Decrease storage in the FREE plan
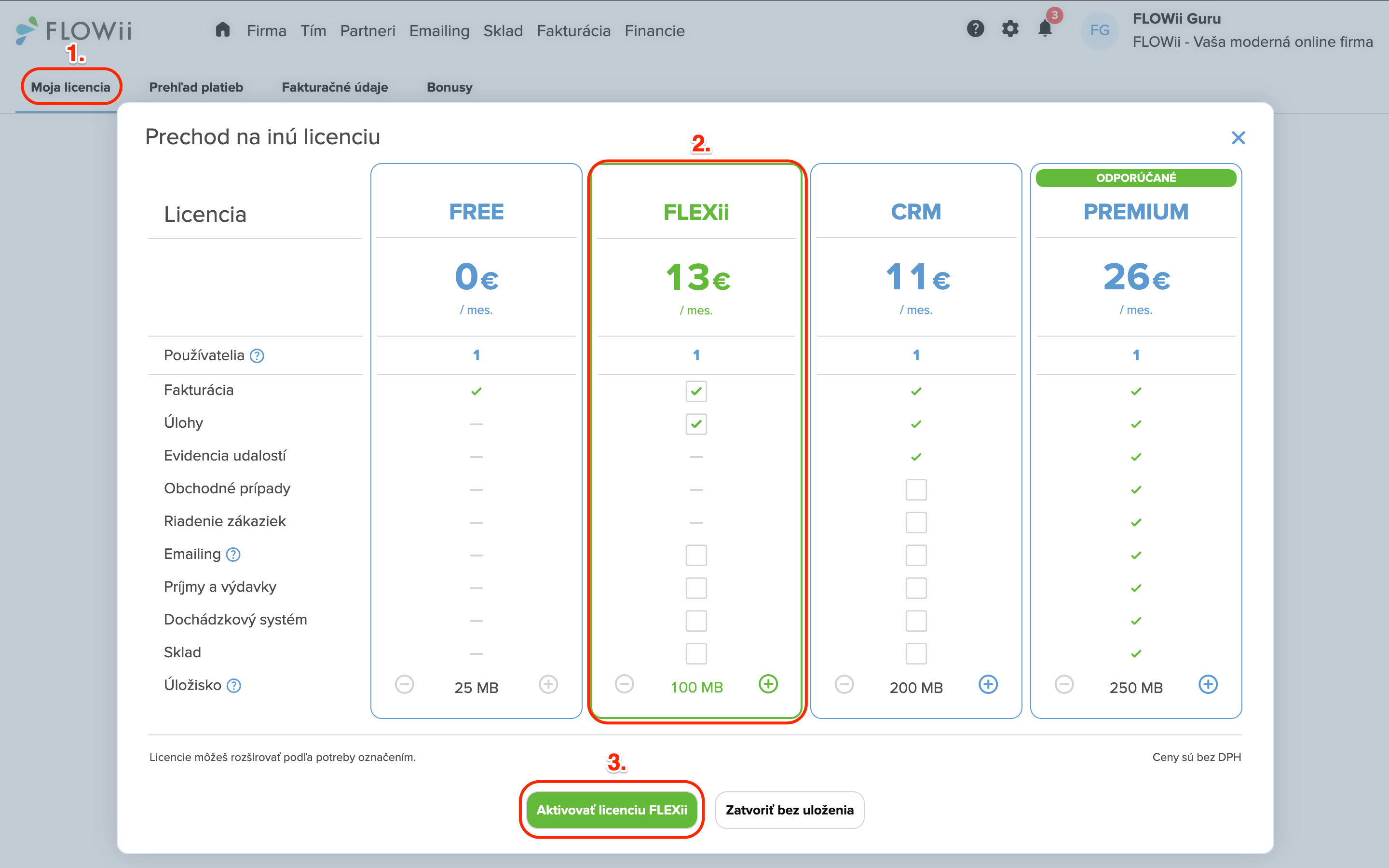Viewport: 1389px width, 868px height. (404, 684)
